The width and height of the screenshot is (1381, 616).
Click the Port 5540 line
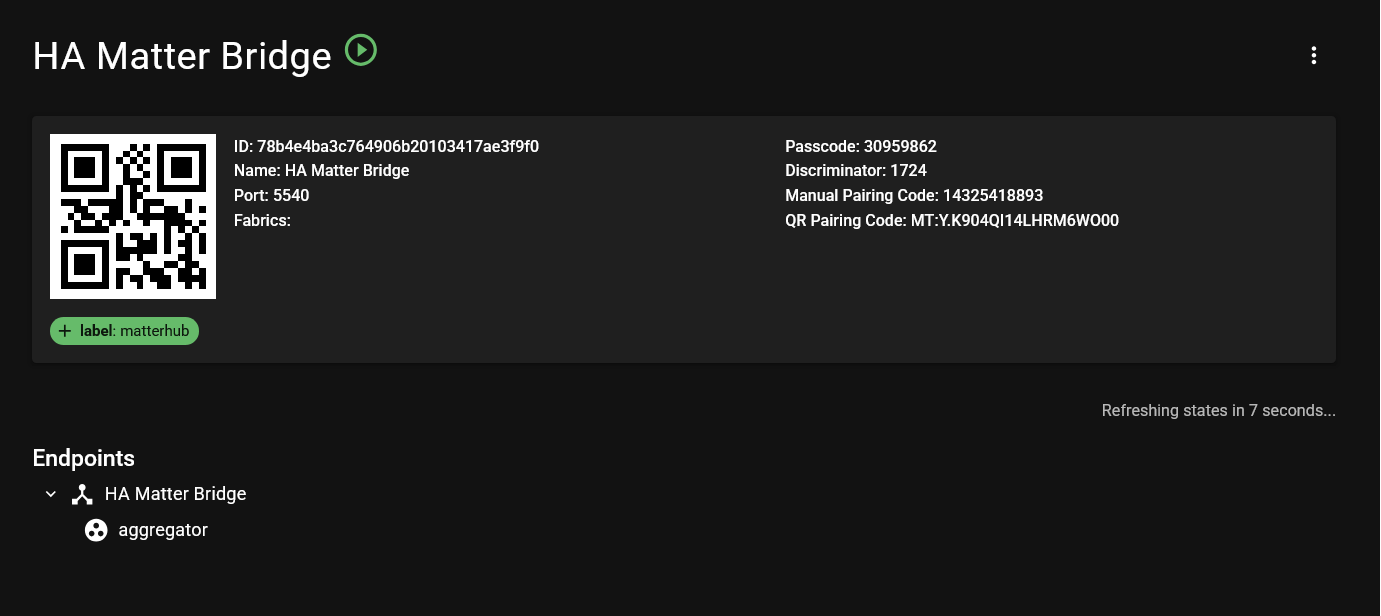point(271,196)
